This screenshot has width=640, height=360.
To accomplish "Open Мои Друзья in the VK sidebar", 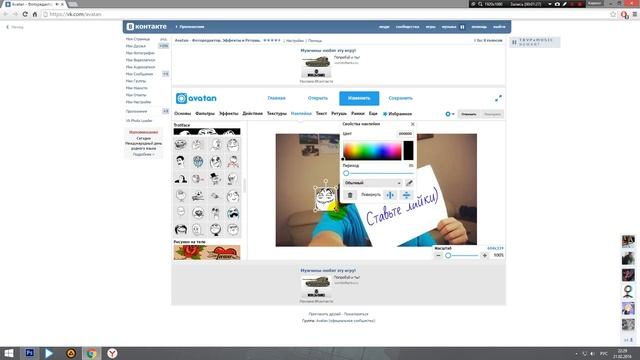I will tap(136, 46).
